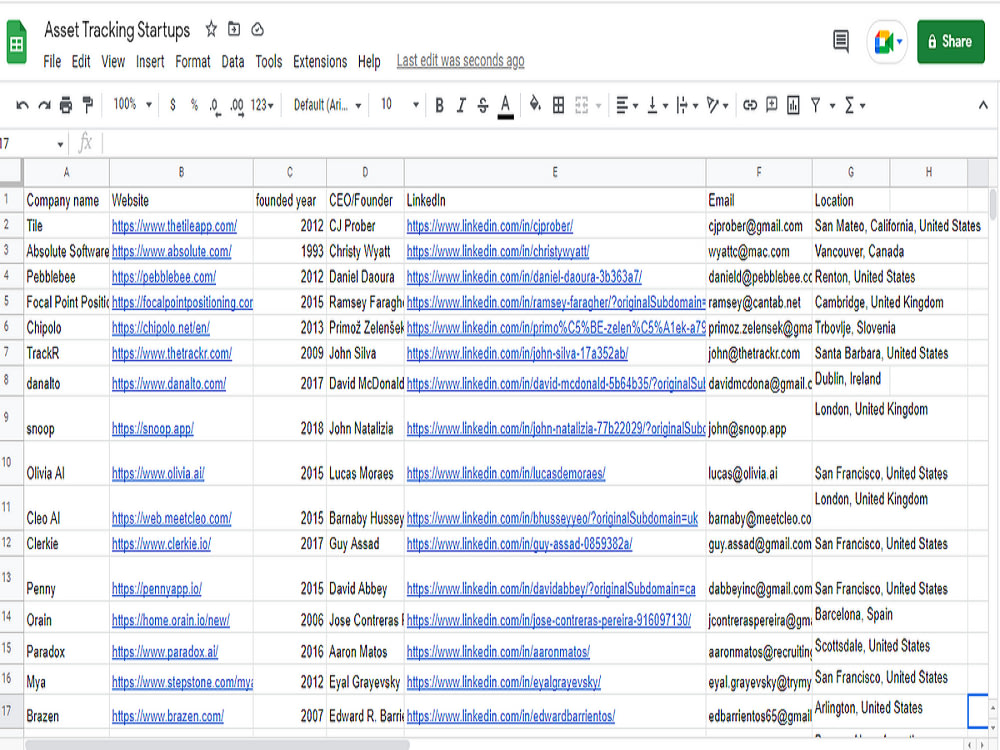1000x750 pixels.
Task: Star the Asset Tracking Startups document
Action: point(211,29)
